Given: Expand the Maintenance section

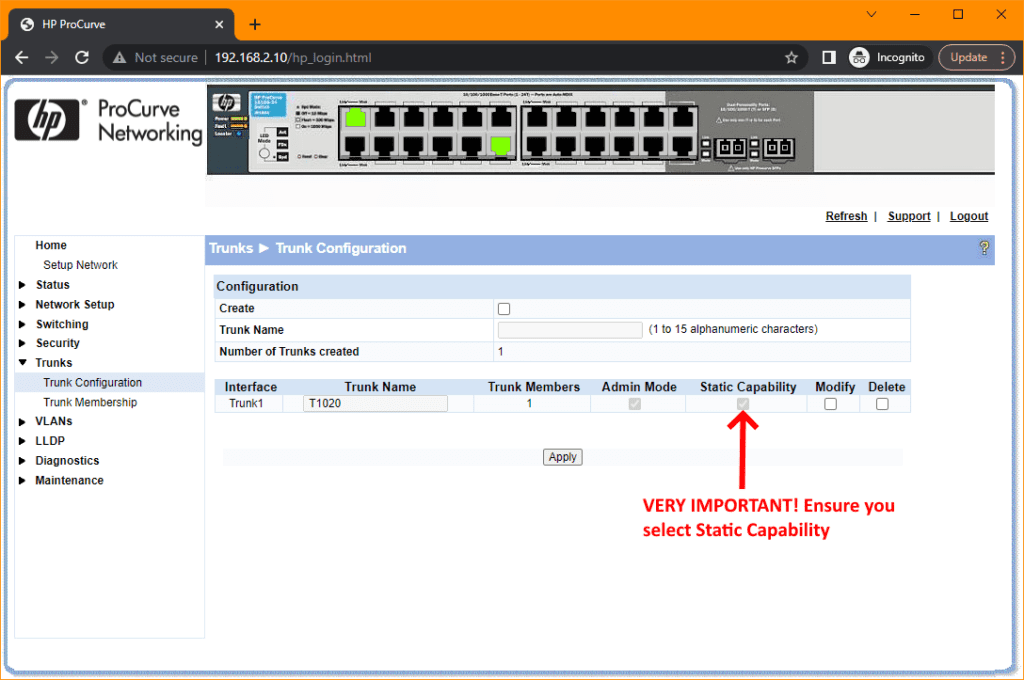Looking at the screenshot, I should pos(22,480).
